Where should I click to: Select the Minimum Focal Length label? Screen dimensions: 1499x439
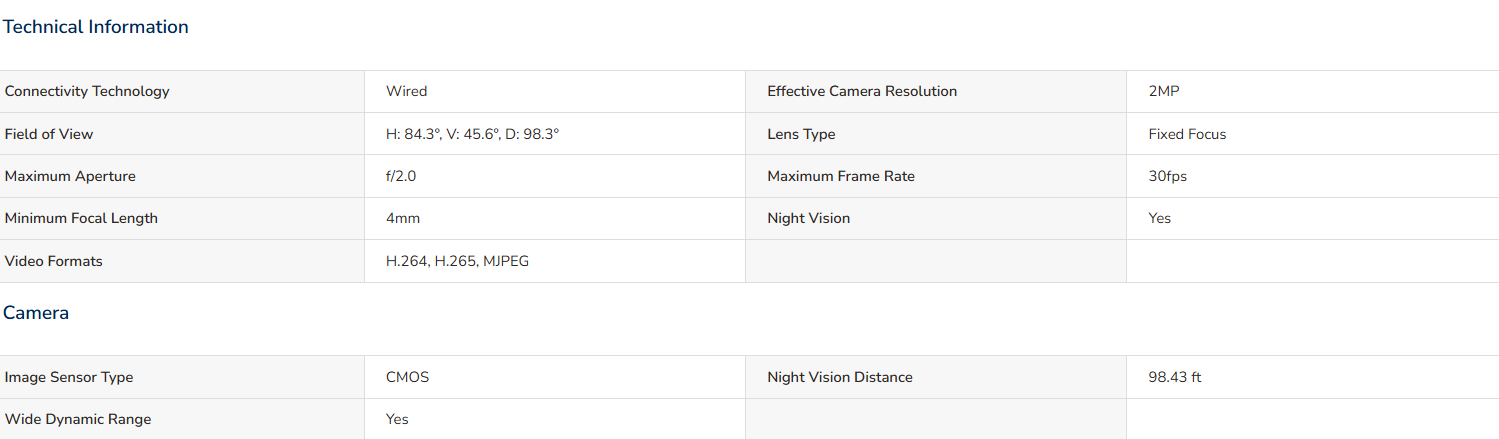[81, 218]
